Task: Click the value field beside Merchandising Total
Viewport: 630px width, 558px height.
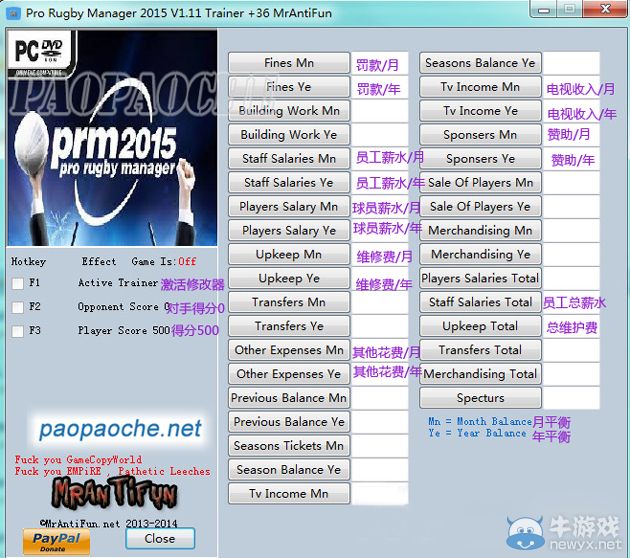Action: pos(571,374)
